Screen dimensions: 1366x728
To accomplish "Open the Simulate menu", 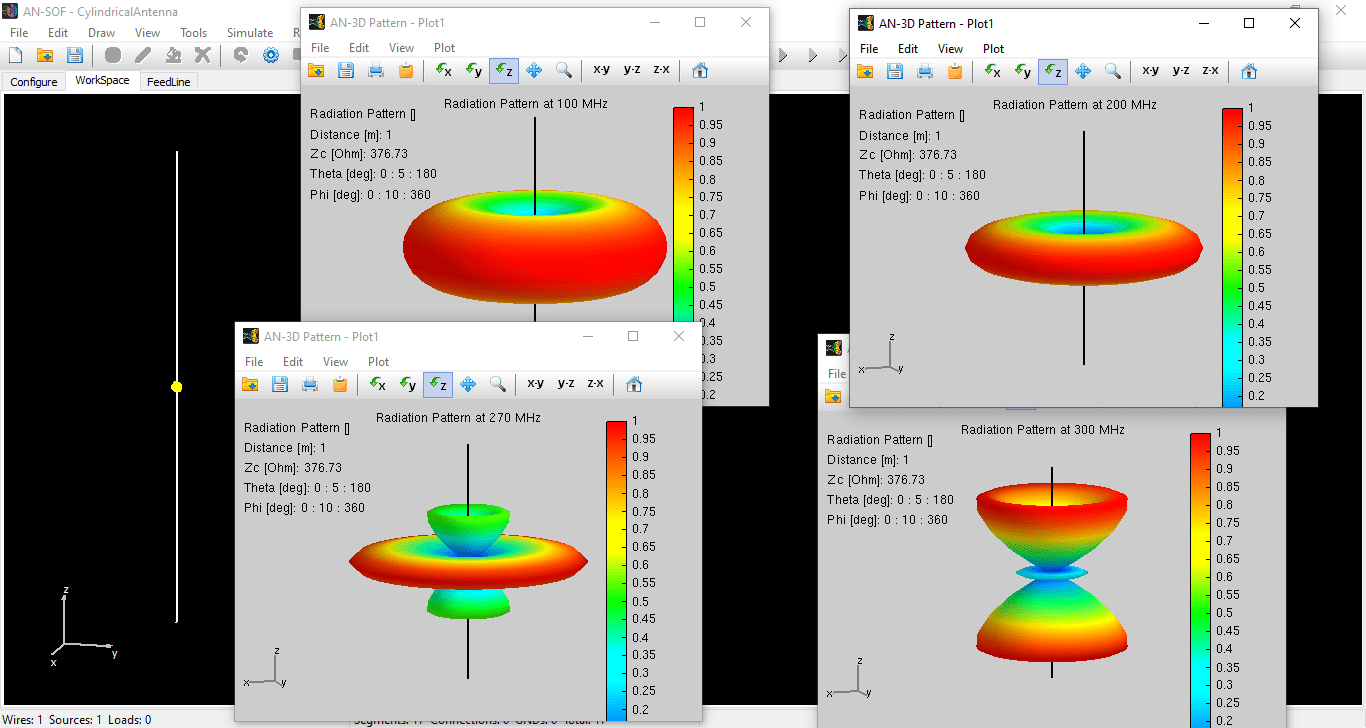I will 249,32.
